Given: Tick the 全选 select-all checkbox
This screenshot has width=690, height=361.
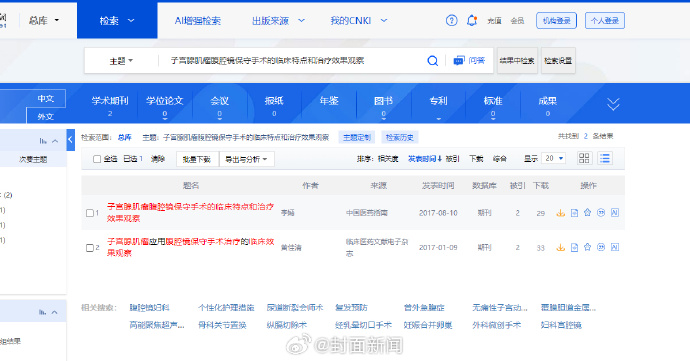Looking at the screenshot, I should pos(97,159).
